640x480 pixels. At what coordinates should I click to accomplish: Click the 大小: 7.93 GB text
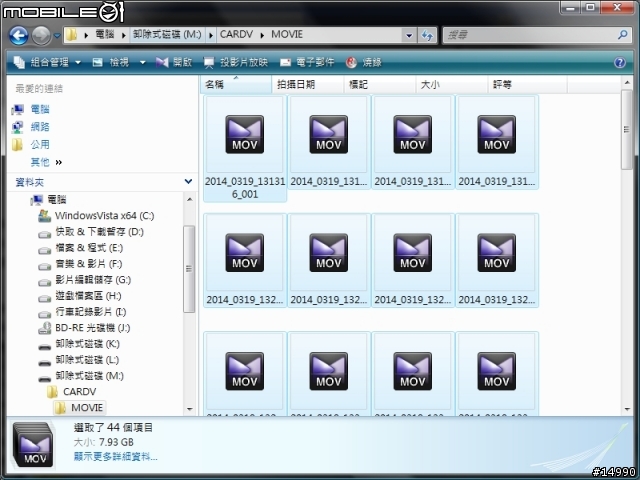[x=104, y=442]
